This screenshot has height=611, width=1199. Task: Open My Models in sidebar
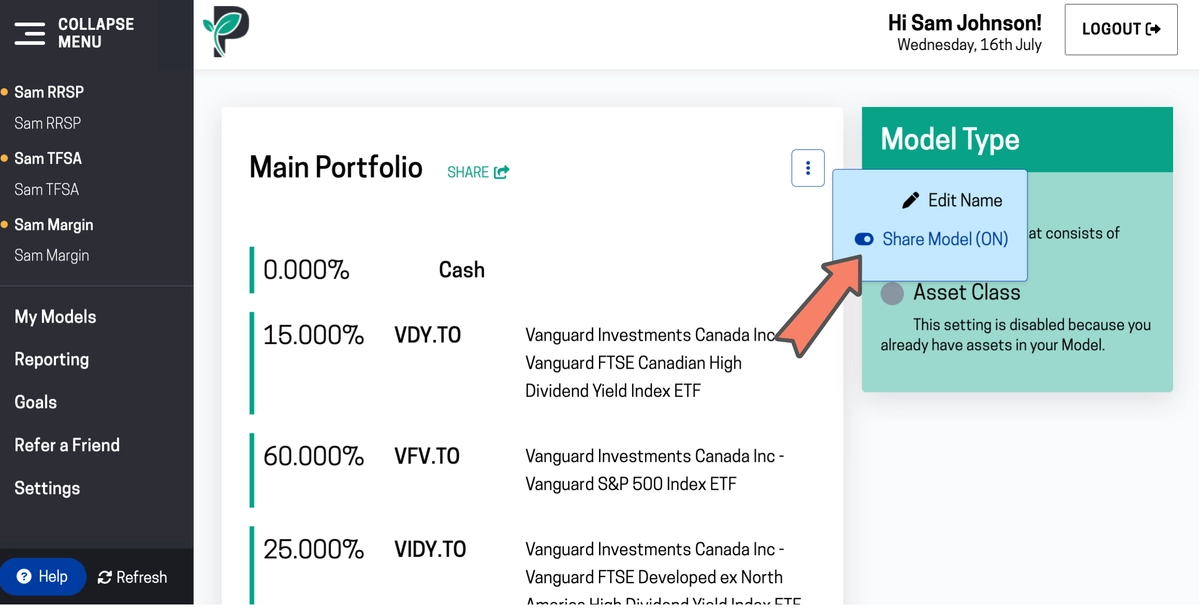(x=55, y=317)
